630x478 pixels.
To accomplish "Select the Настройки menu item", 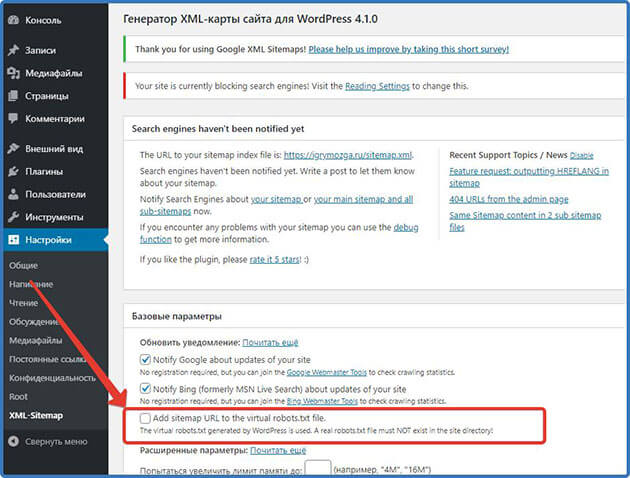I will (54, 240).
